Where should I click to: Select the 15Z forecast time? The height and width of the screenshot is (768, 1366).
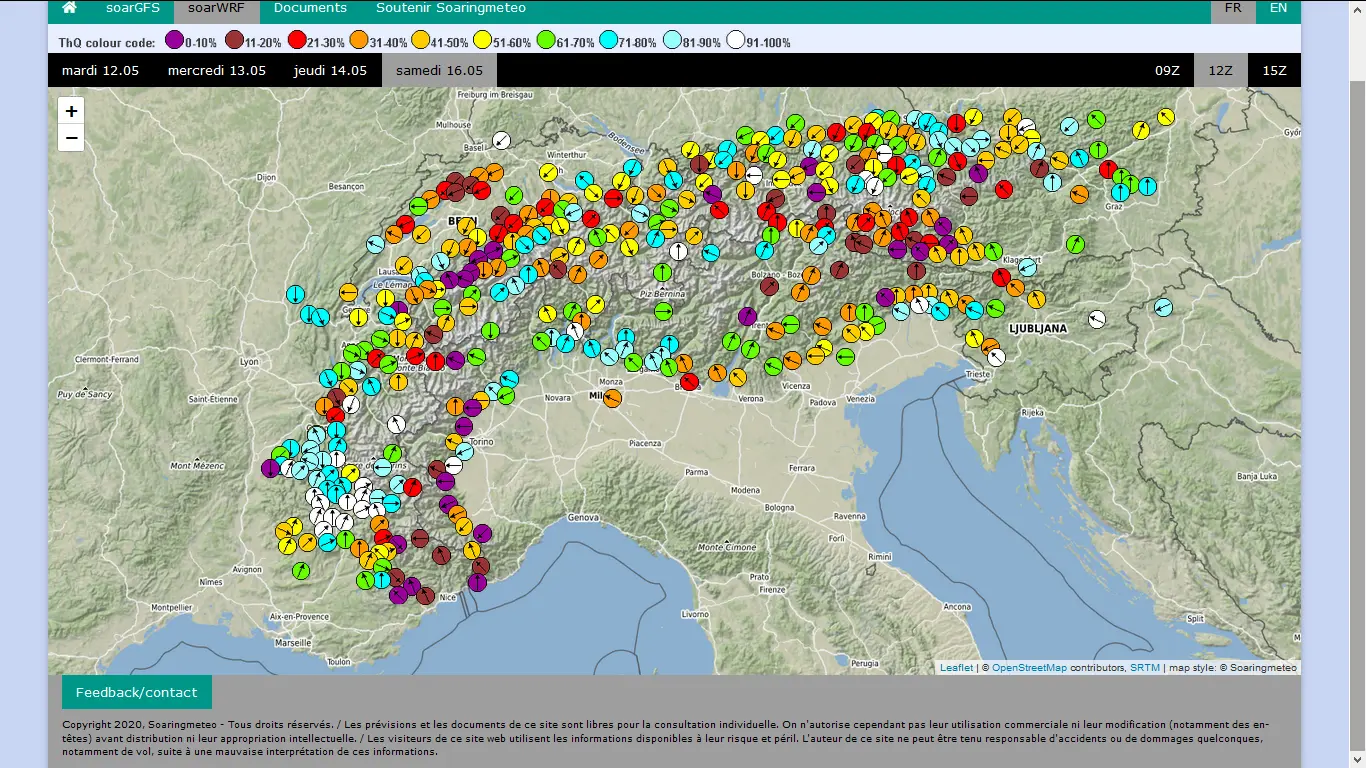1274,70
